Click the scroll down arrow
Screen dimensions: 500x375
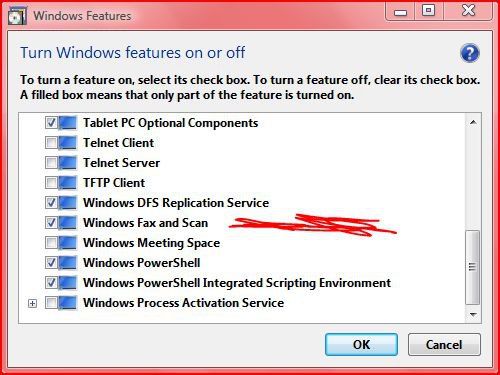coord(473,314)
